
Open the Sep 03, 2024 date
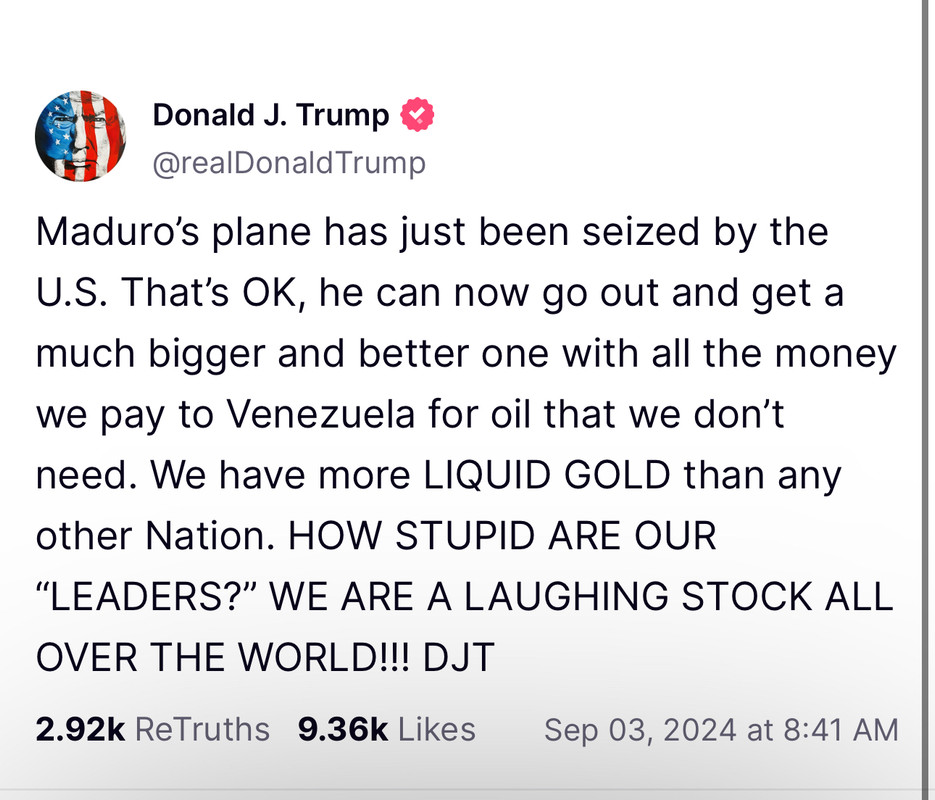(x=640, y=730)
